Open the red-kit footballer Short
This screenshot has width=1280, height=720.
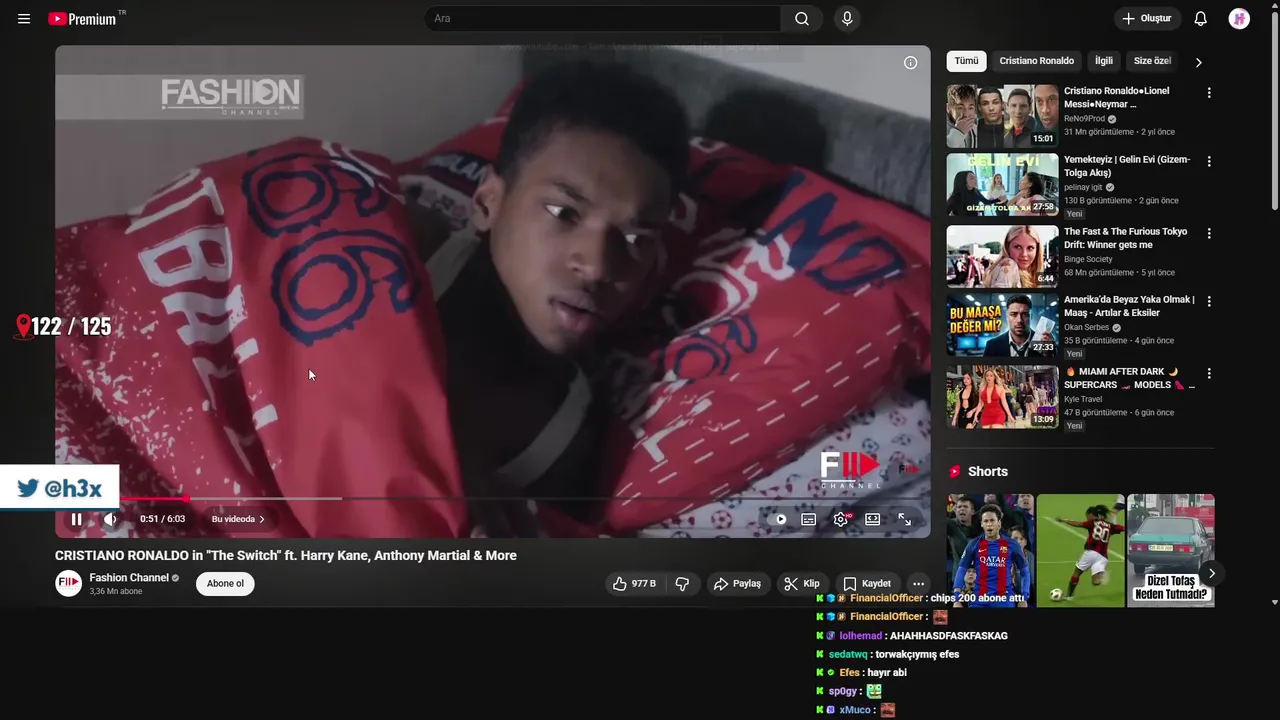[1081, 550]
